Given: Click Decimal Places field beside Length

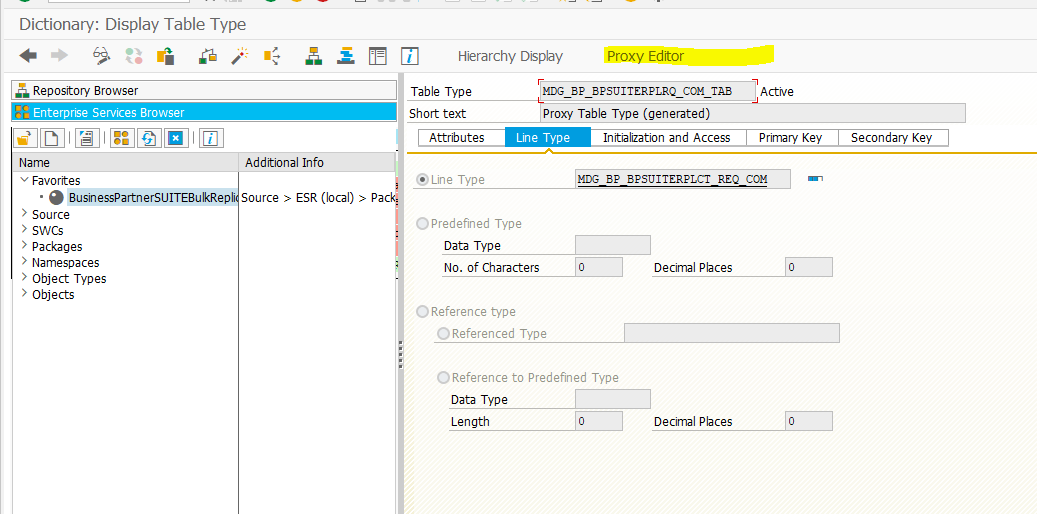Looking at the screenshot, I should [x=809, y=421].
